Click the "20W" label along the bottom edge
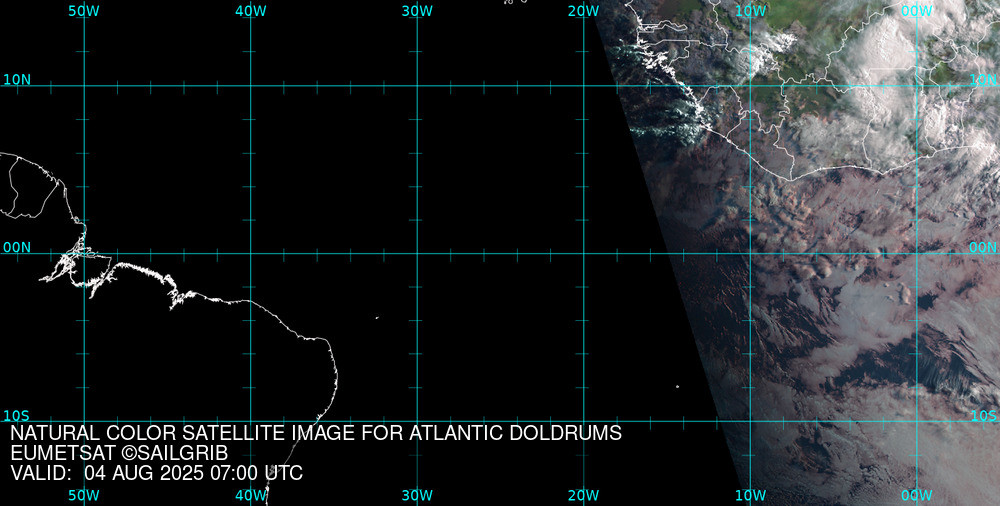This screenshot has width=1000, height=506. pos(584,496)
